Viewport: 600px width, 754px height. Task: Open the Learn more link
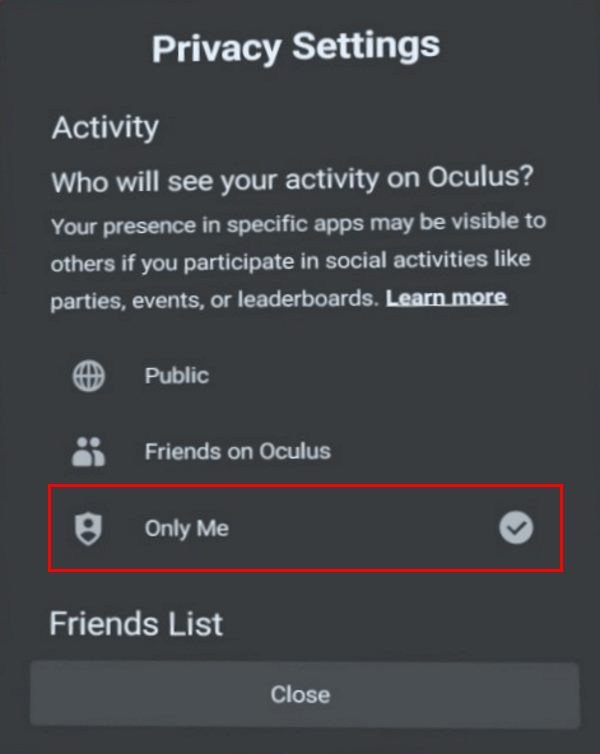(446, 298)
